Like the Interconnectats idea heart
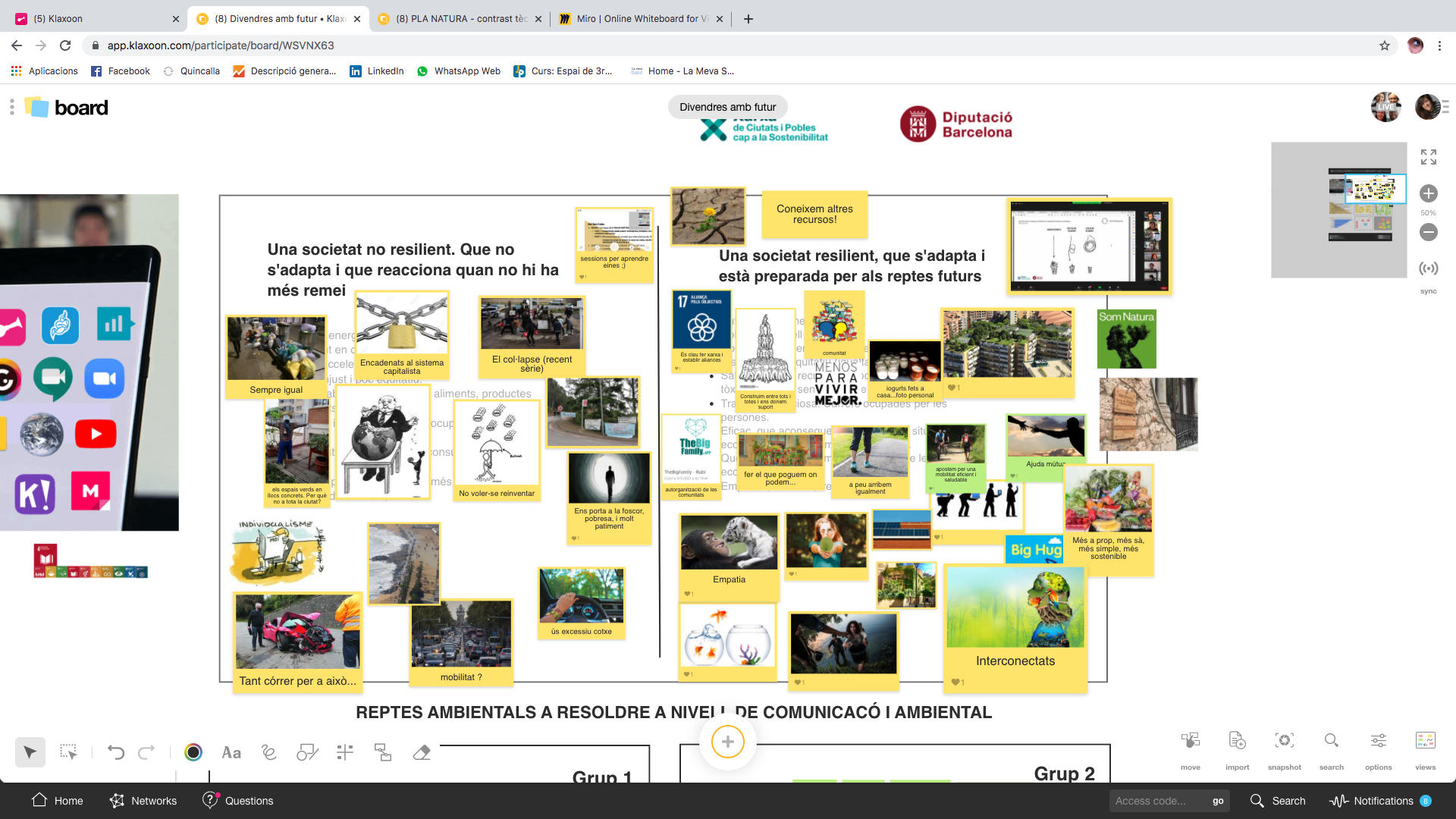 (x=955, y=682)
